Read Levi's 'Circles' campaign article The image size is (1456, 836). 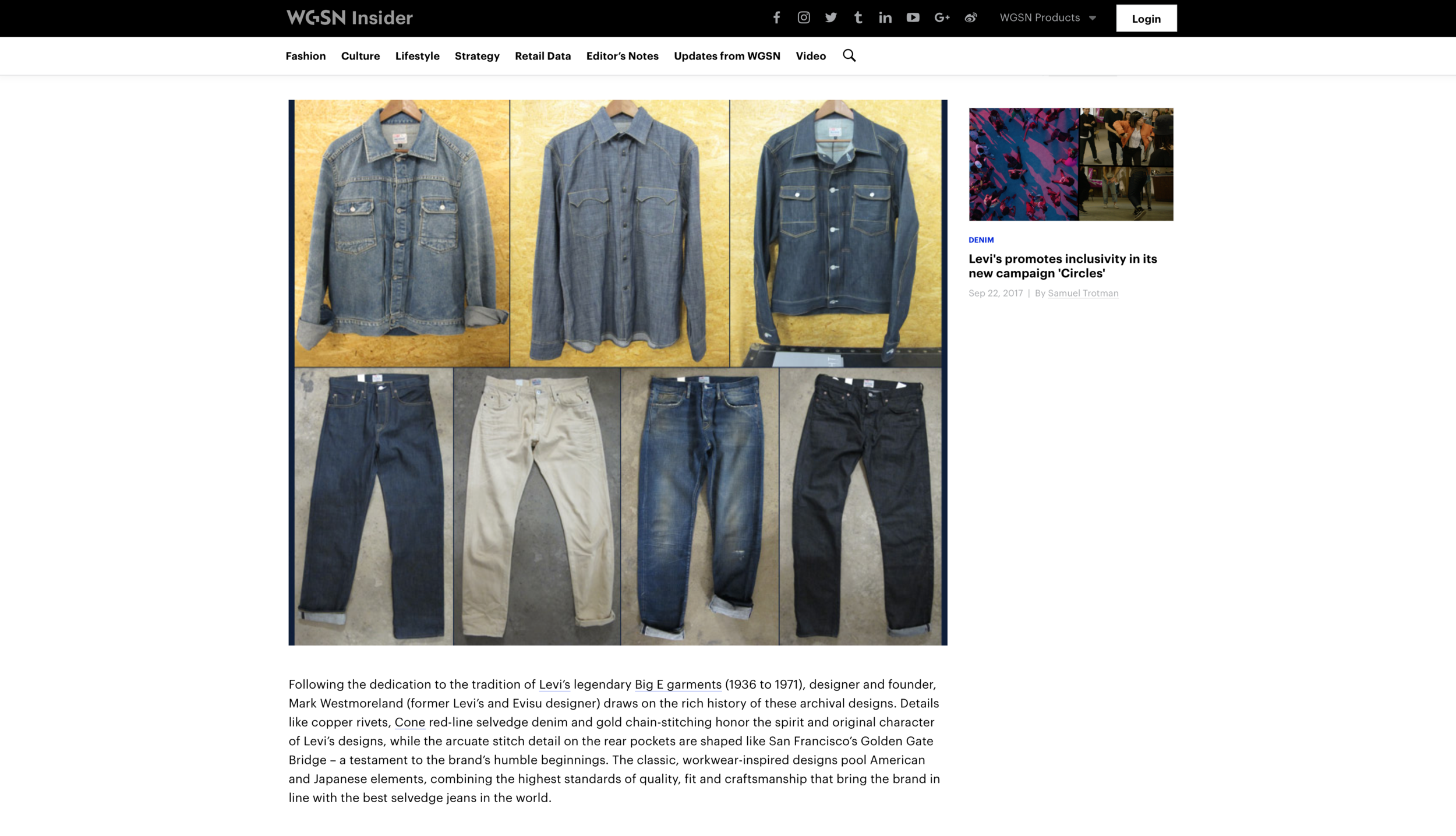coord(1063,266)
